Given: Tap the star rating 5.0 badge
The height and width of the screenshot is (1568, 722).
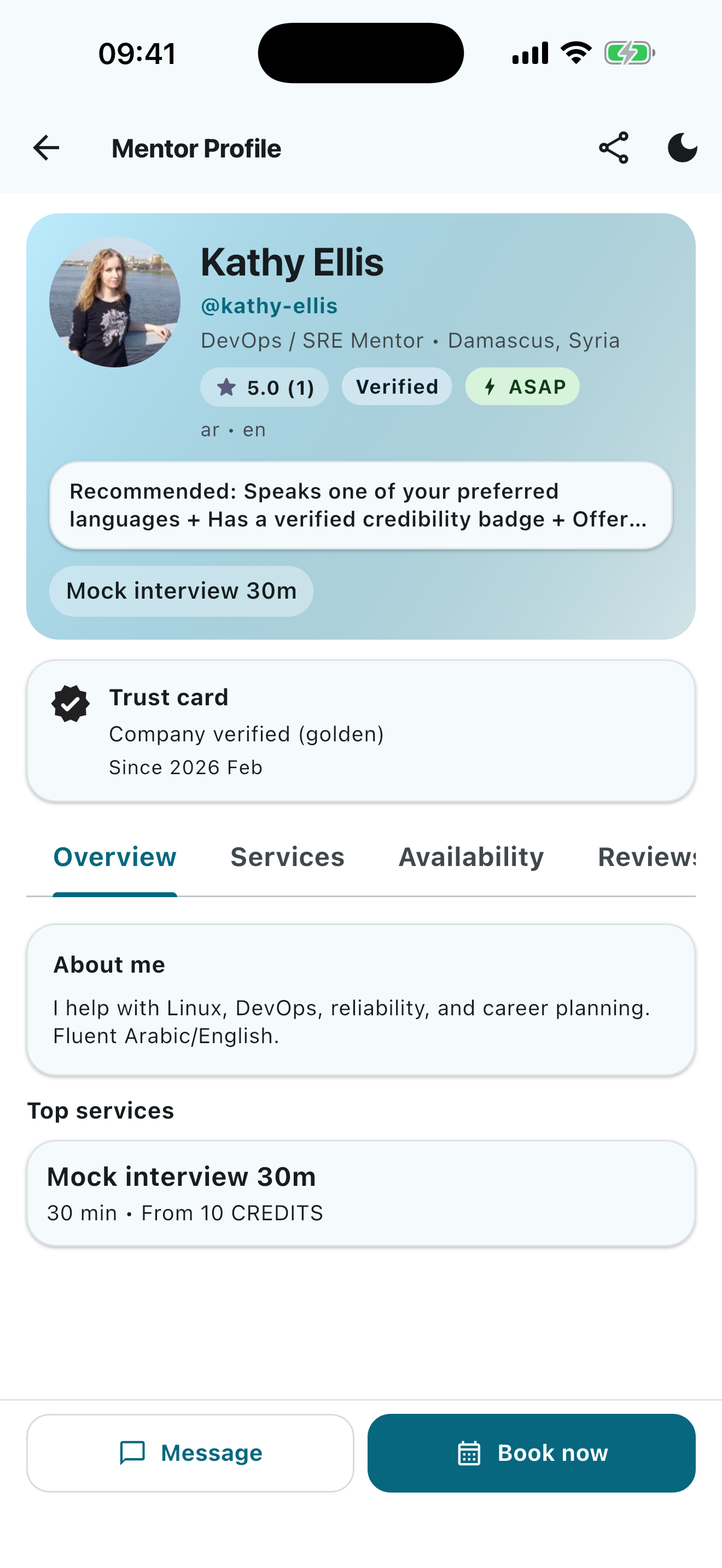Looking at the screenshot, I should click(x=264, y=387).
